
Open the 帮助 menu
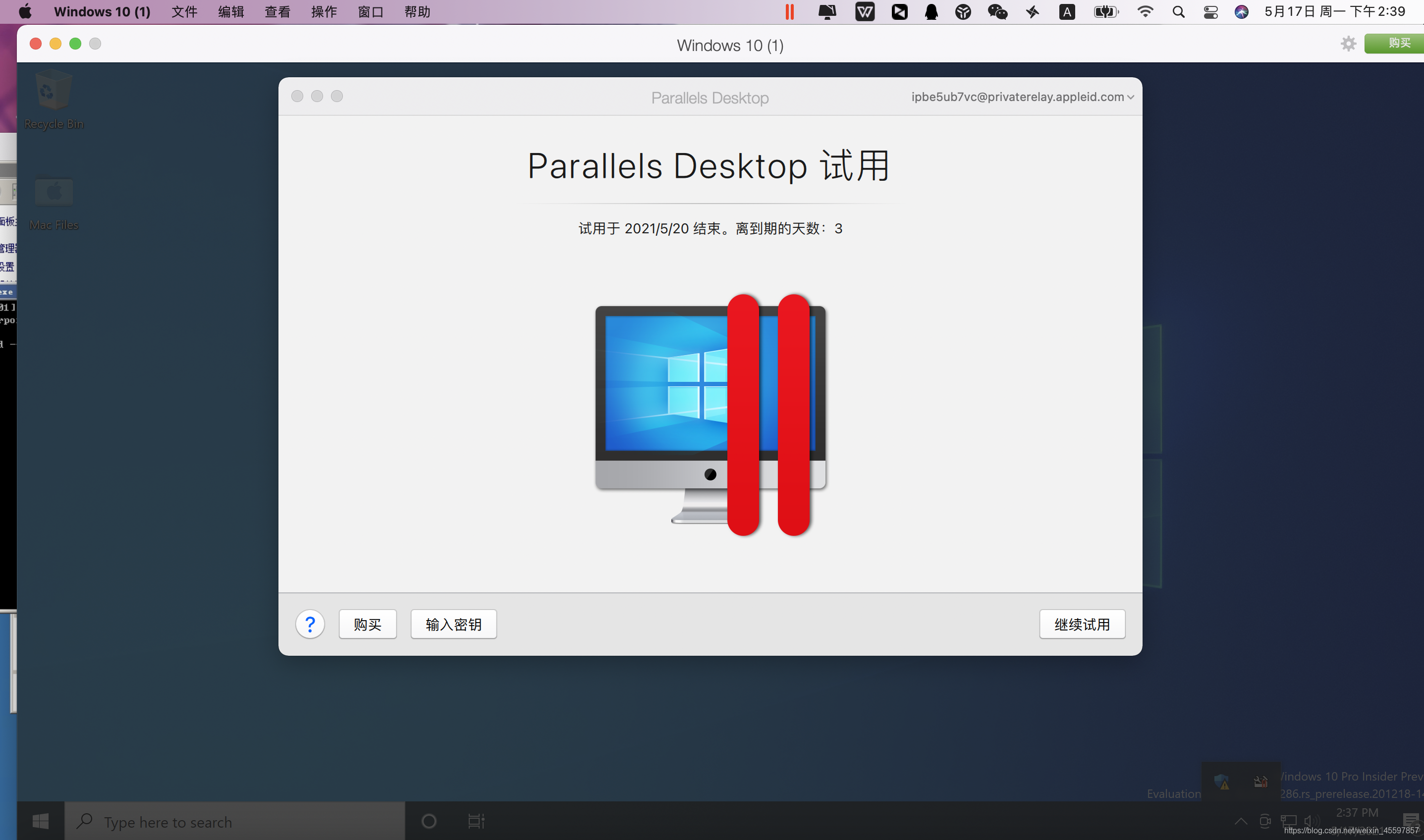[x=417, y=12]
